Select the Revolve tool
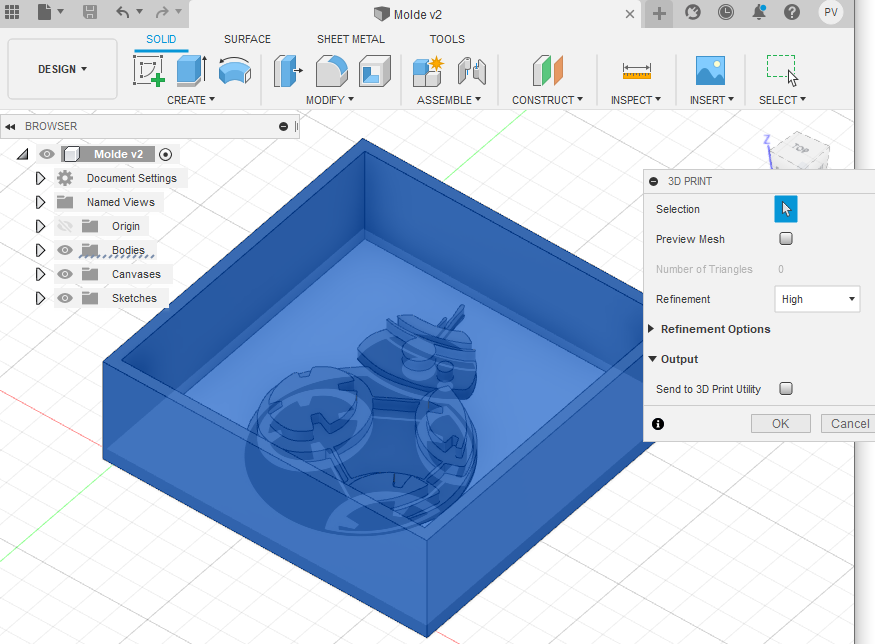The image size is (875, 644). point(234,70)
